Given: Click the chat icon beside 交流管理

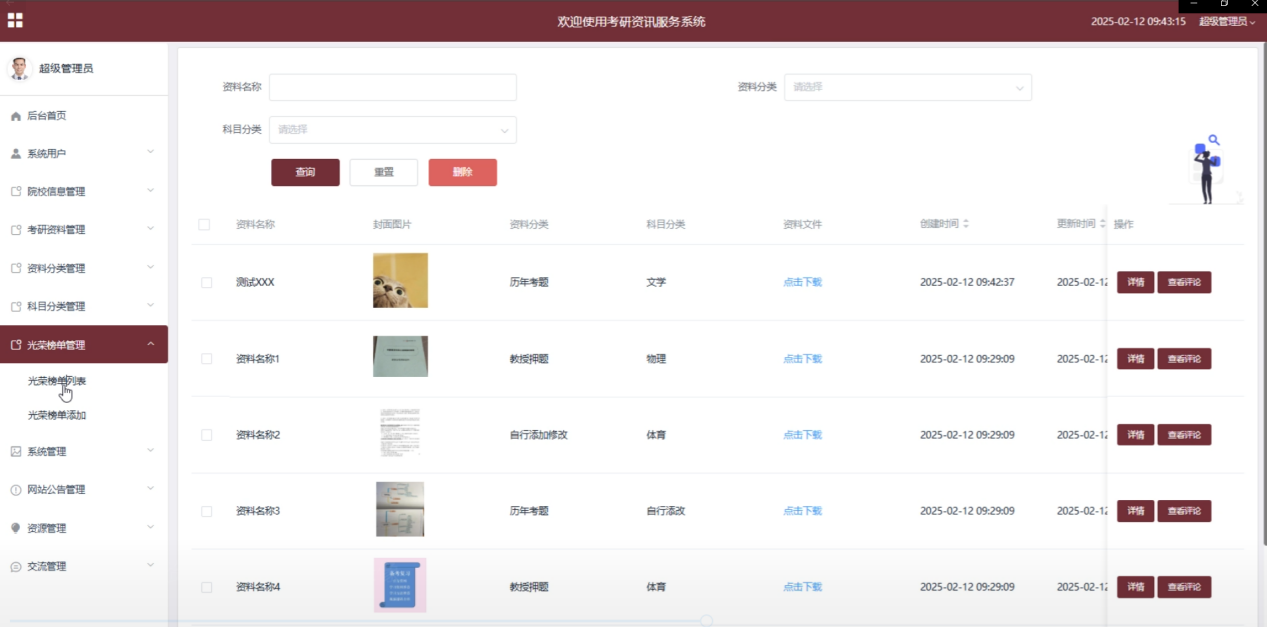Looking at the screenshot, I should [x=16, y=566].
